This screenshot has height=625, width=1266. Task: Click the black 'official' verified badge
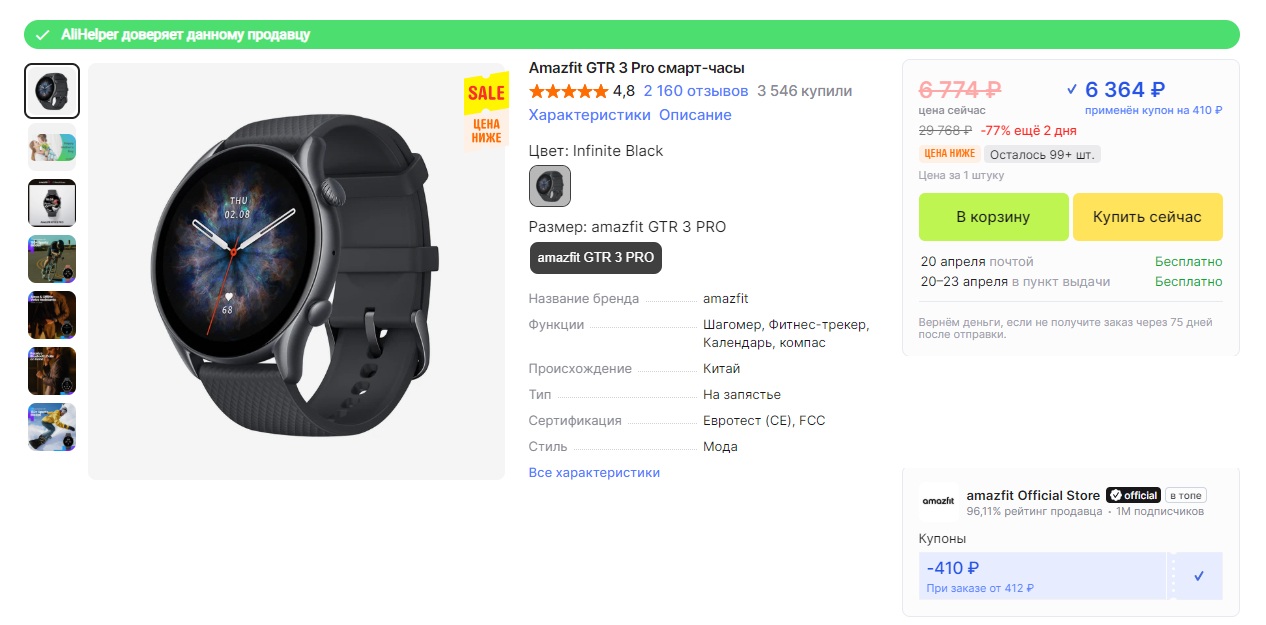point(1133,495)
